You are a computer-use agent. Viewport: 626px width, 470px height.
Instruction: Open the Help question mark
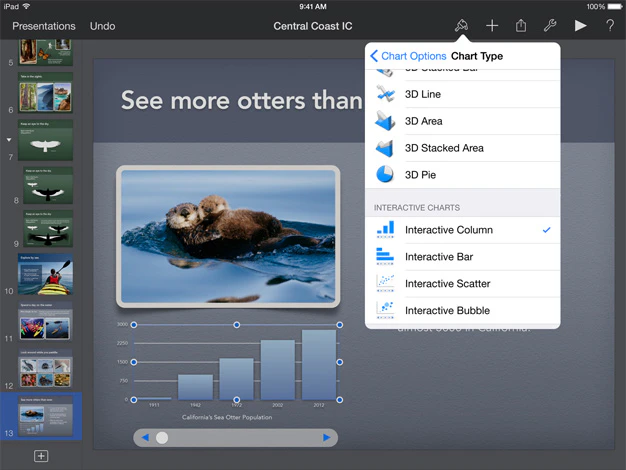pos(610,26)
